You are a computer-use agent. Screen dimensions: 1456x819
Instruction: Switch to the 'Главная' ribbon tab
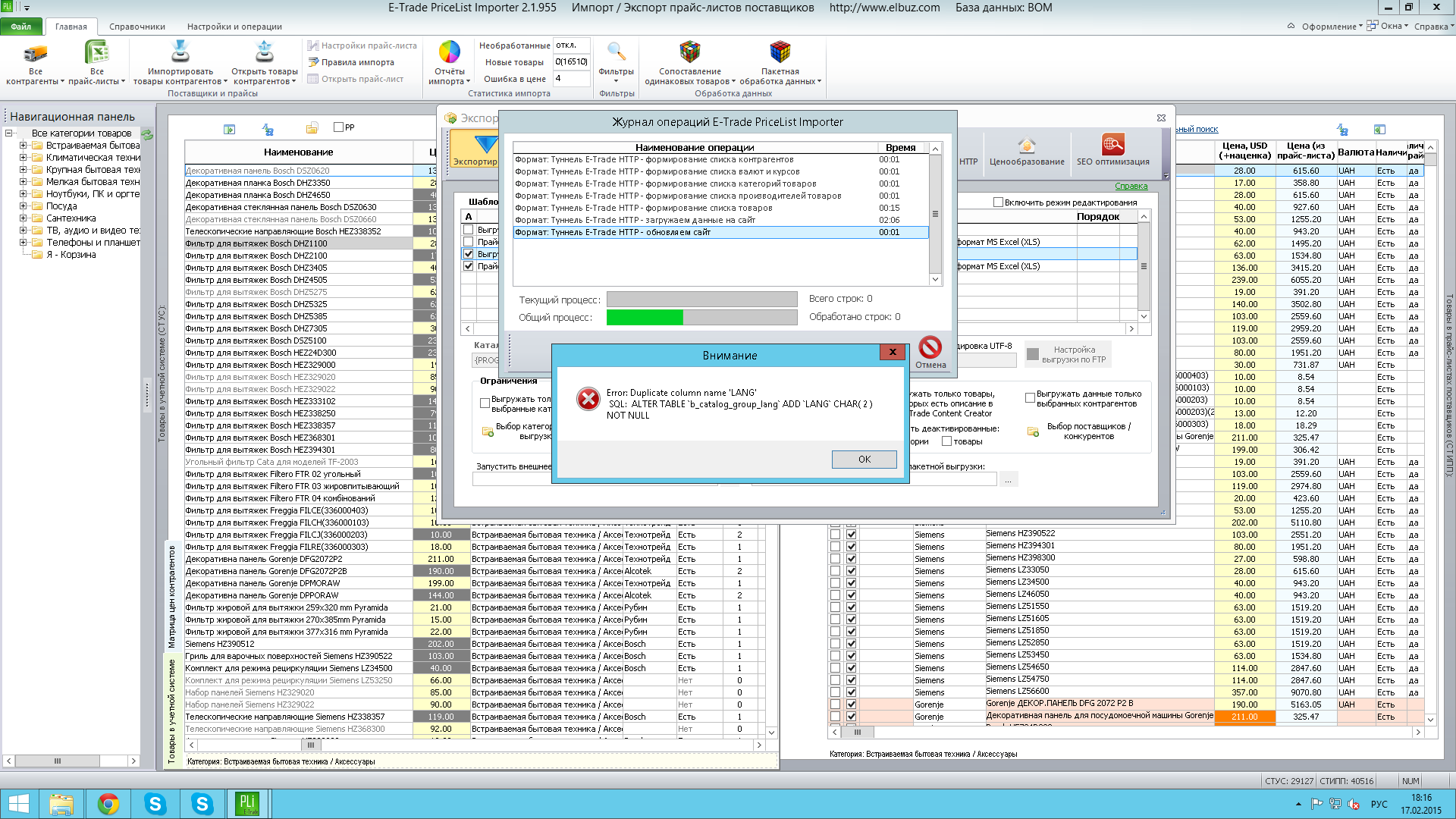(x=71, y=27)
